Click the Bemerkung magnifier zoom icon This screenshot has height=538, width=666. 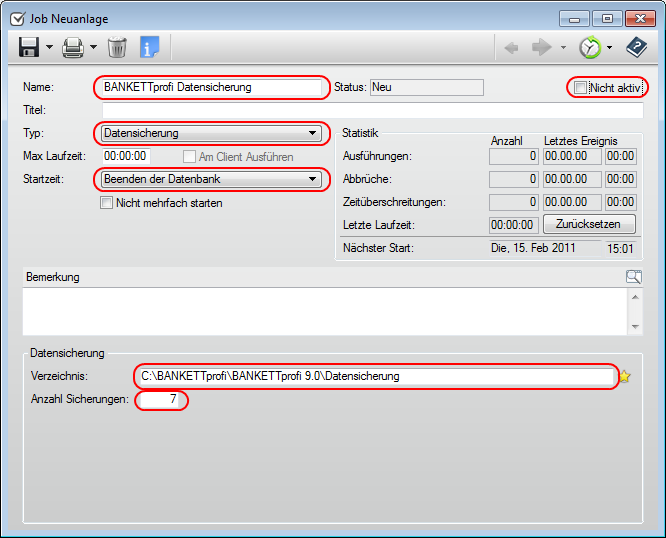633,277
